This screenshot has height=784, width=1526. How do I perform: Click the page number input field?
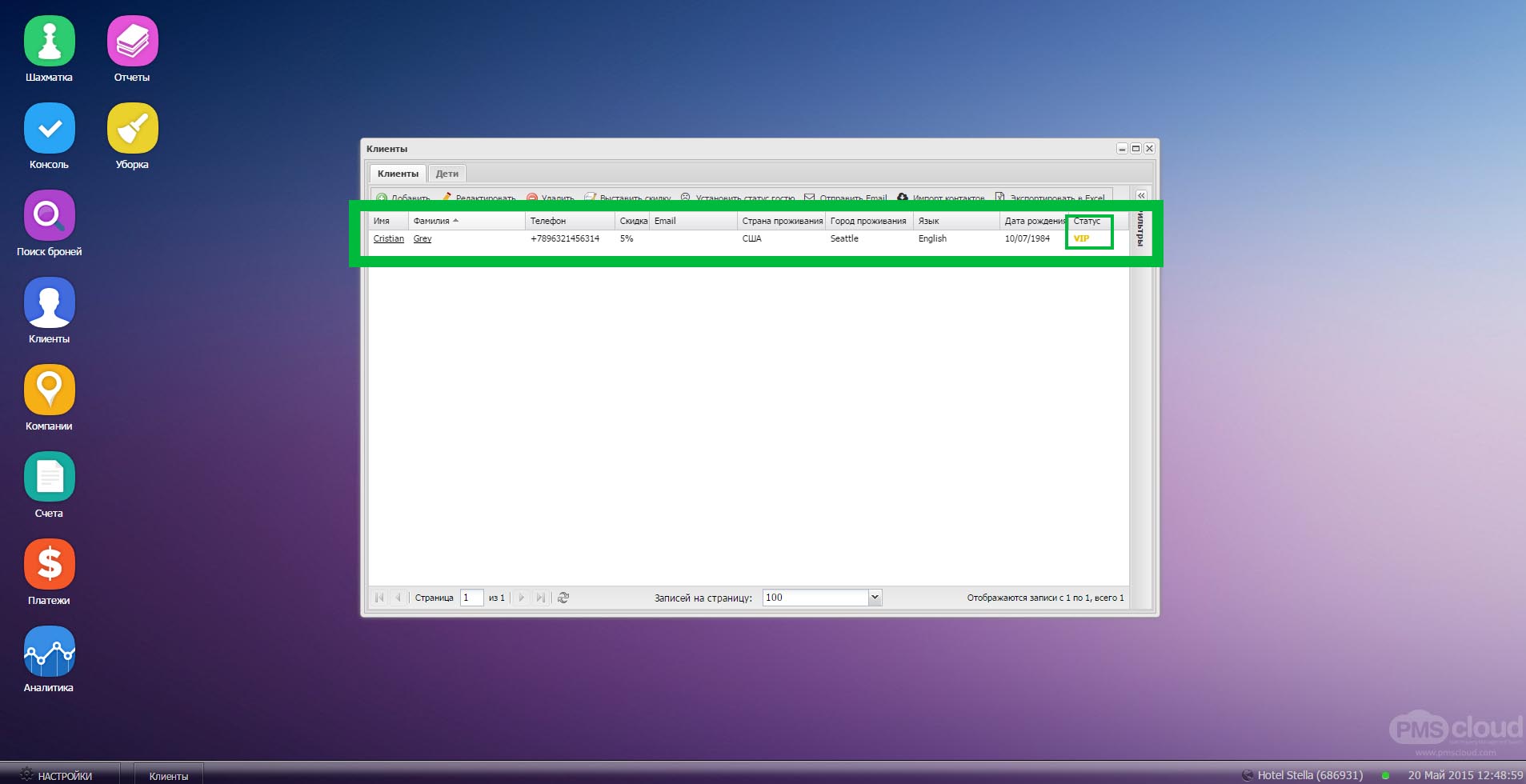(x=471, y=598)
